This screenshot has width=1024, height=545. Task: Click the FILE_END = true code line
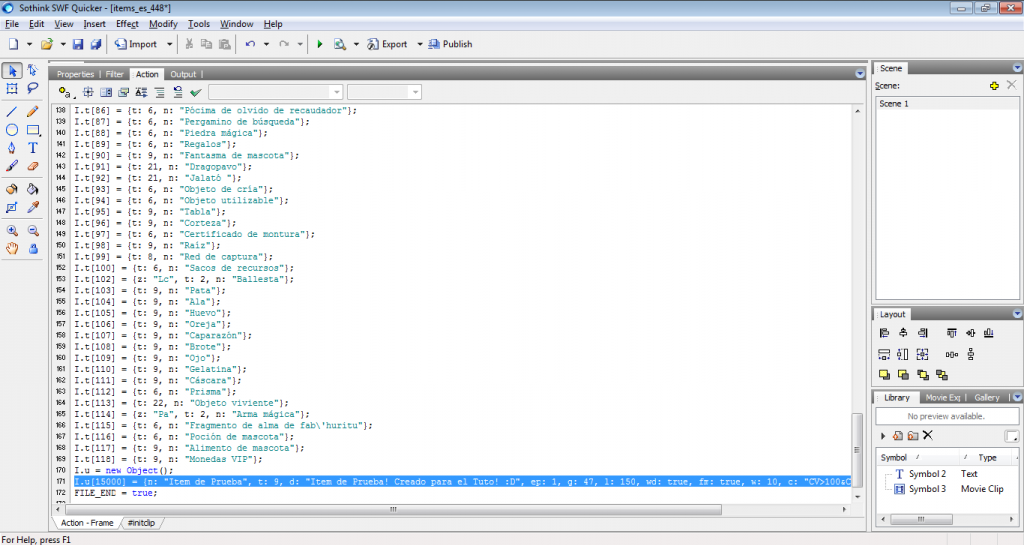pyautogui.click(x=116, y=493)
